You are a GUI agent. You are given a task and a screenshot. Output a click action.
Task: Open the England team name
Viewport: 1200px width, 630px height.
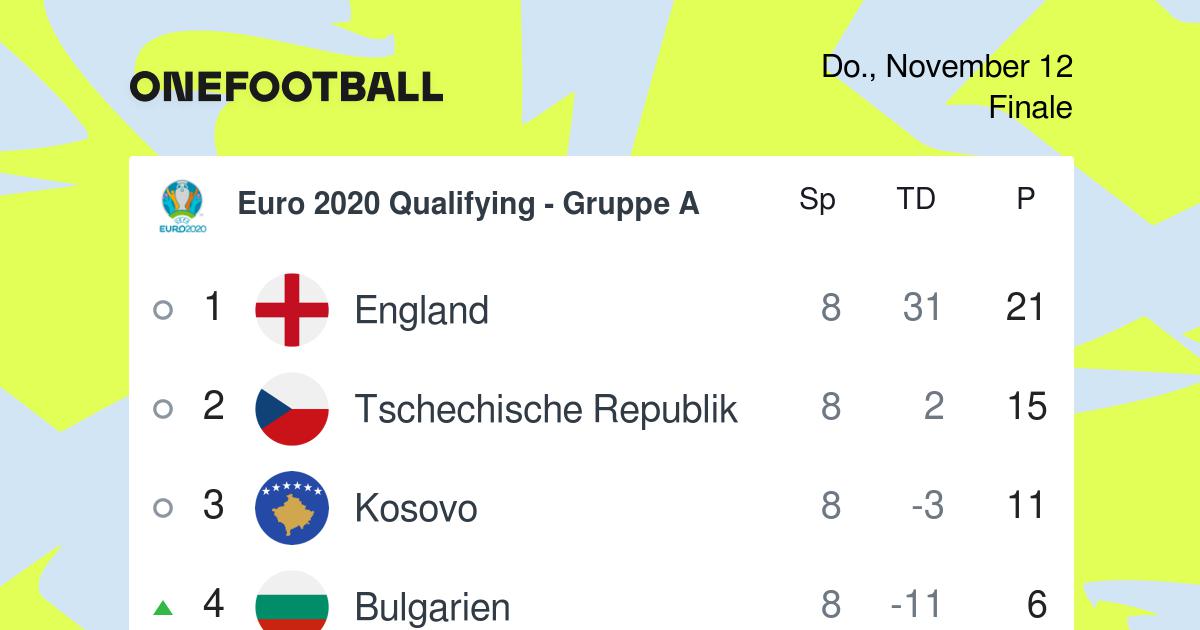pyautogui.click(x=422, y=311)
